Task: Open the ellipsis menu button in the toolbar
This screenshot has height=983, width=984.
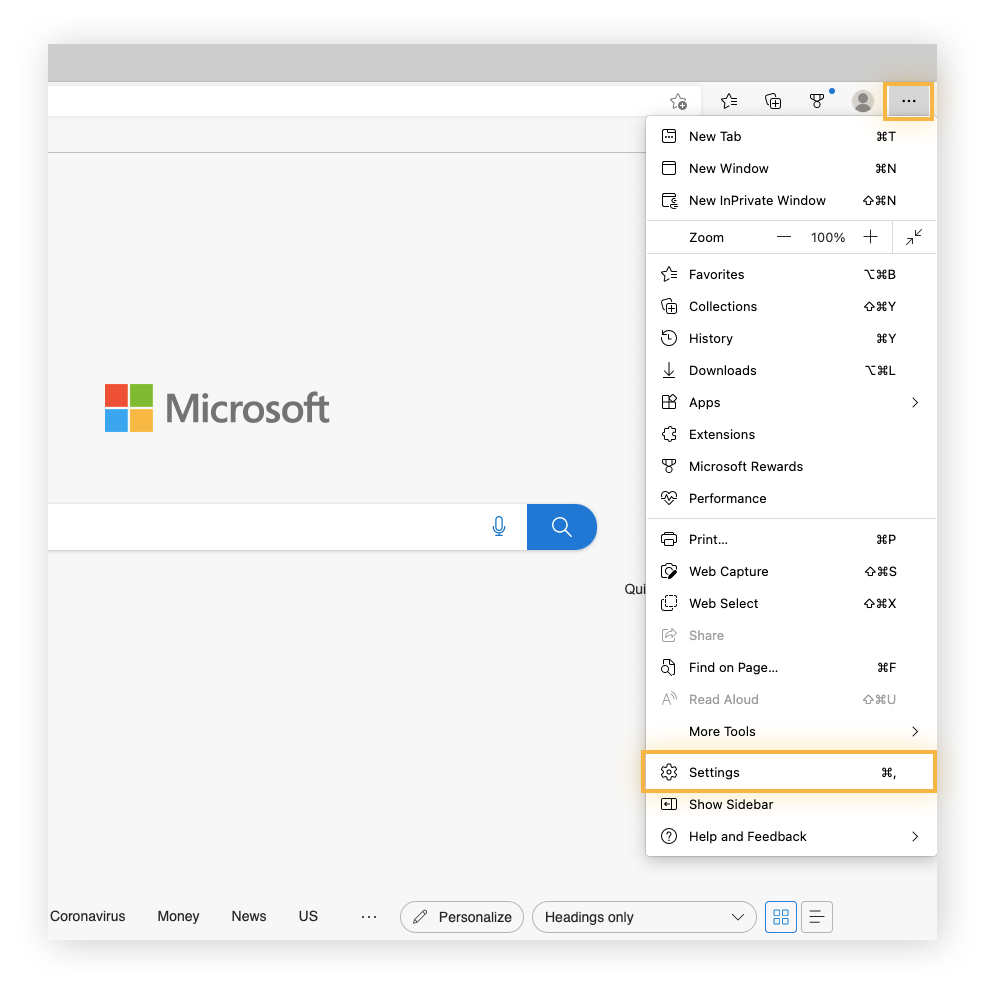Action: [908, 101]
